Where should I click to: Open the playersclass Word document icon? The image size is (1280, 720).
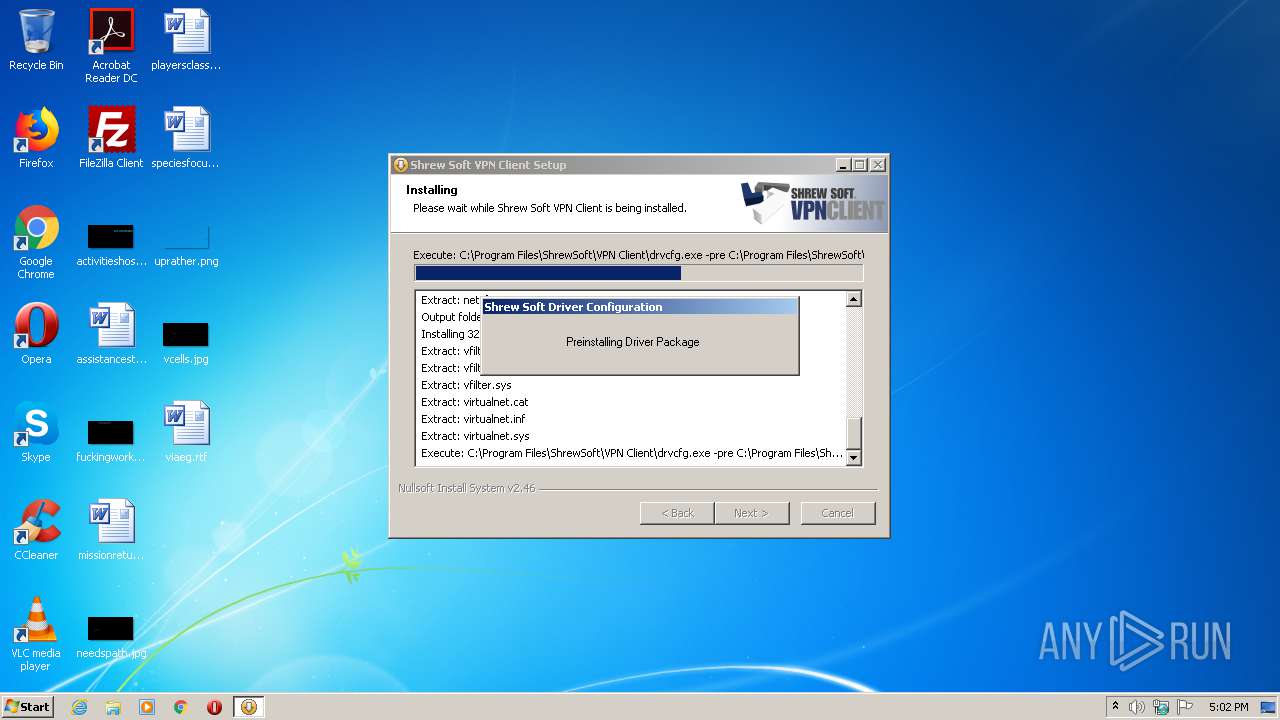[186, 40]
